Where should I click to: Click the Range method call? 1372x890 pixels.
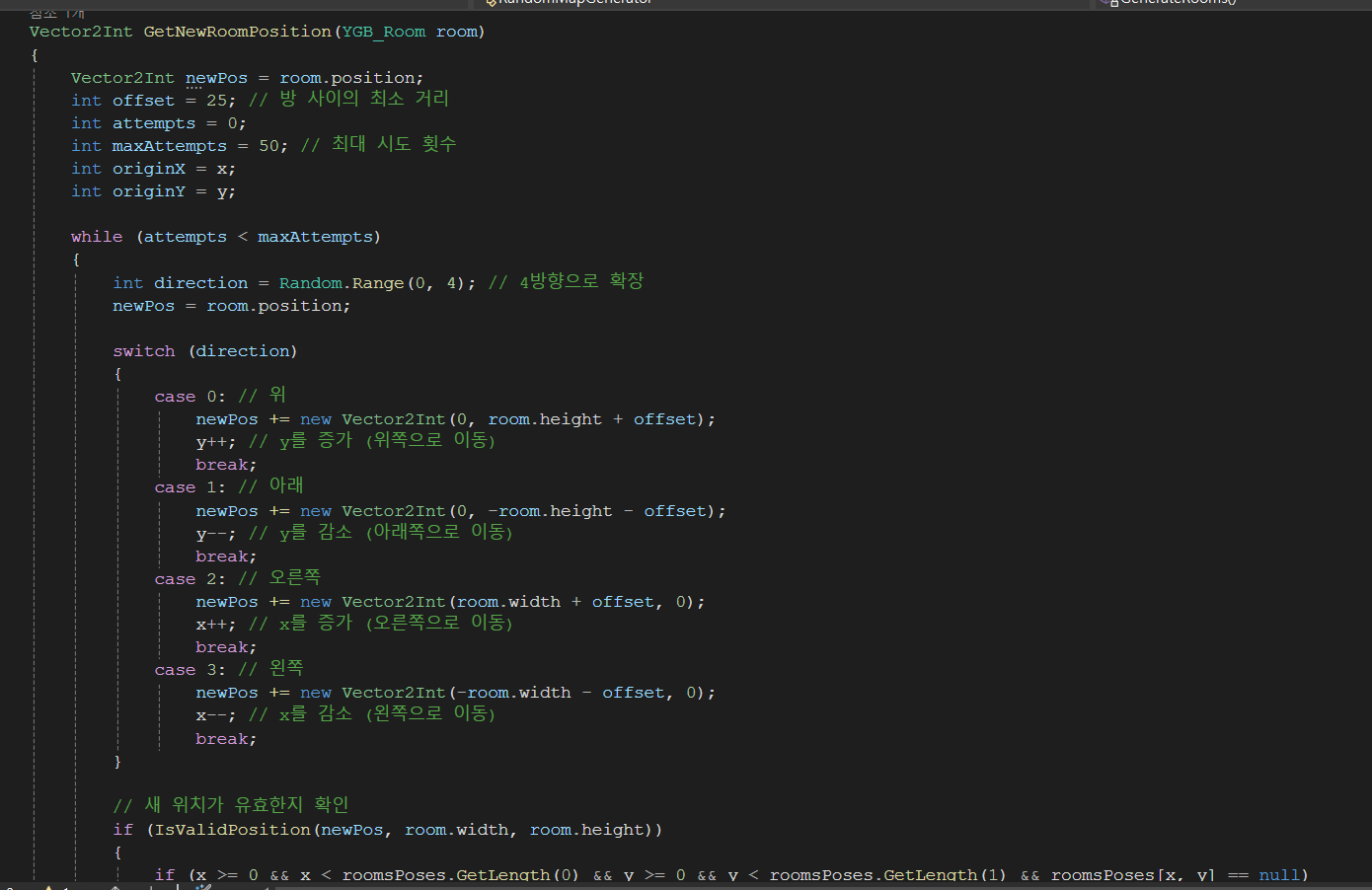378,283
